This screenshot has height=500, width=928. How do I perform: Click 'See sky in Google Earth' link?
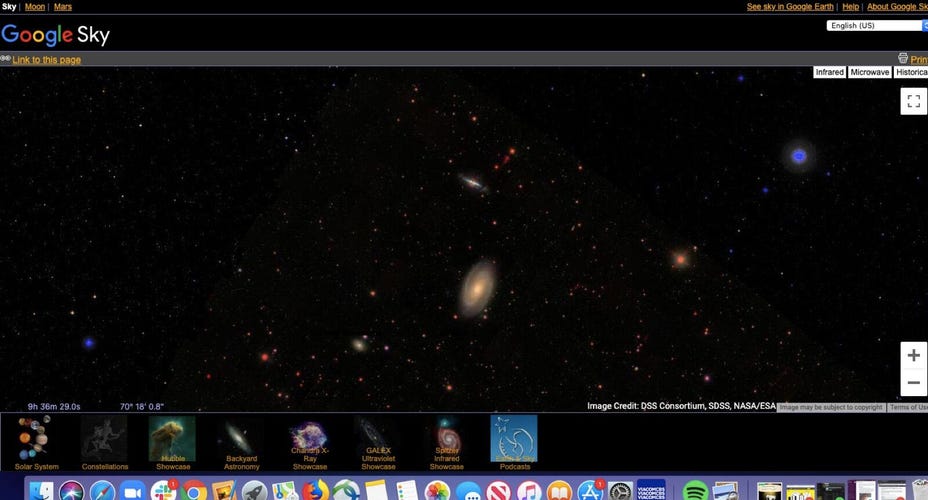pos(790,7)
